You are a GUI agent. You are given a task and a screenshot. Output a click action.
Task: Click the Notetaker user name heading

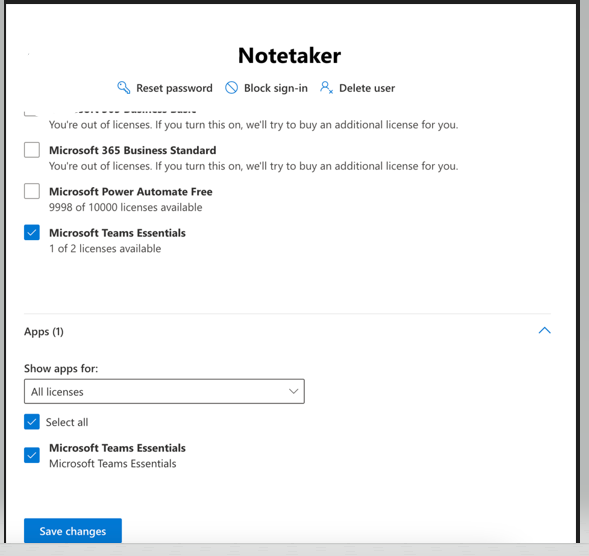[290, 56]
